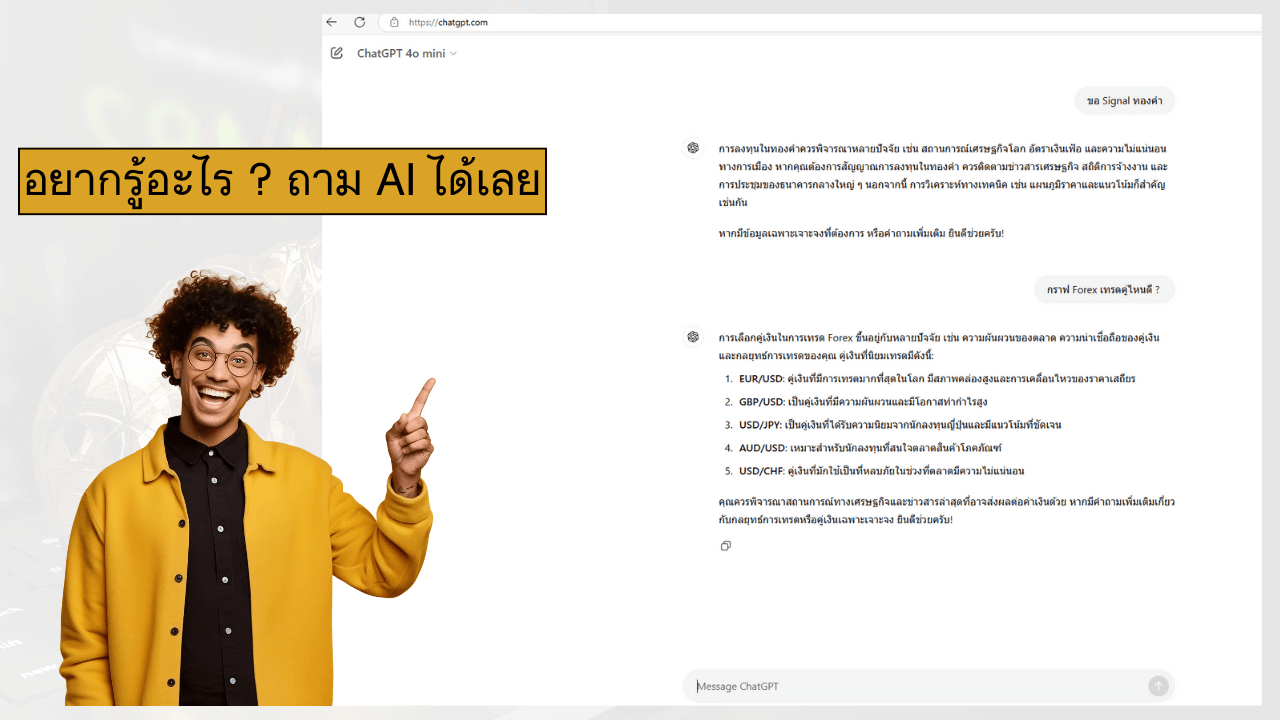Image resolution: width=1280 pixels, height=720 pixels.
Task: Reload the chatgpt.com page
Action: [360, 22]
